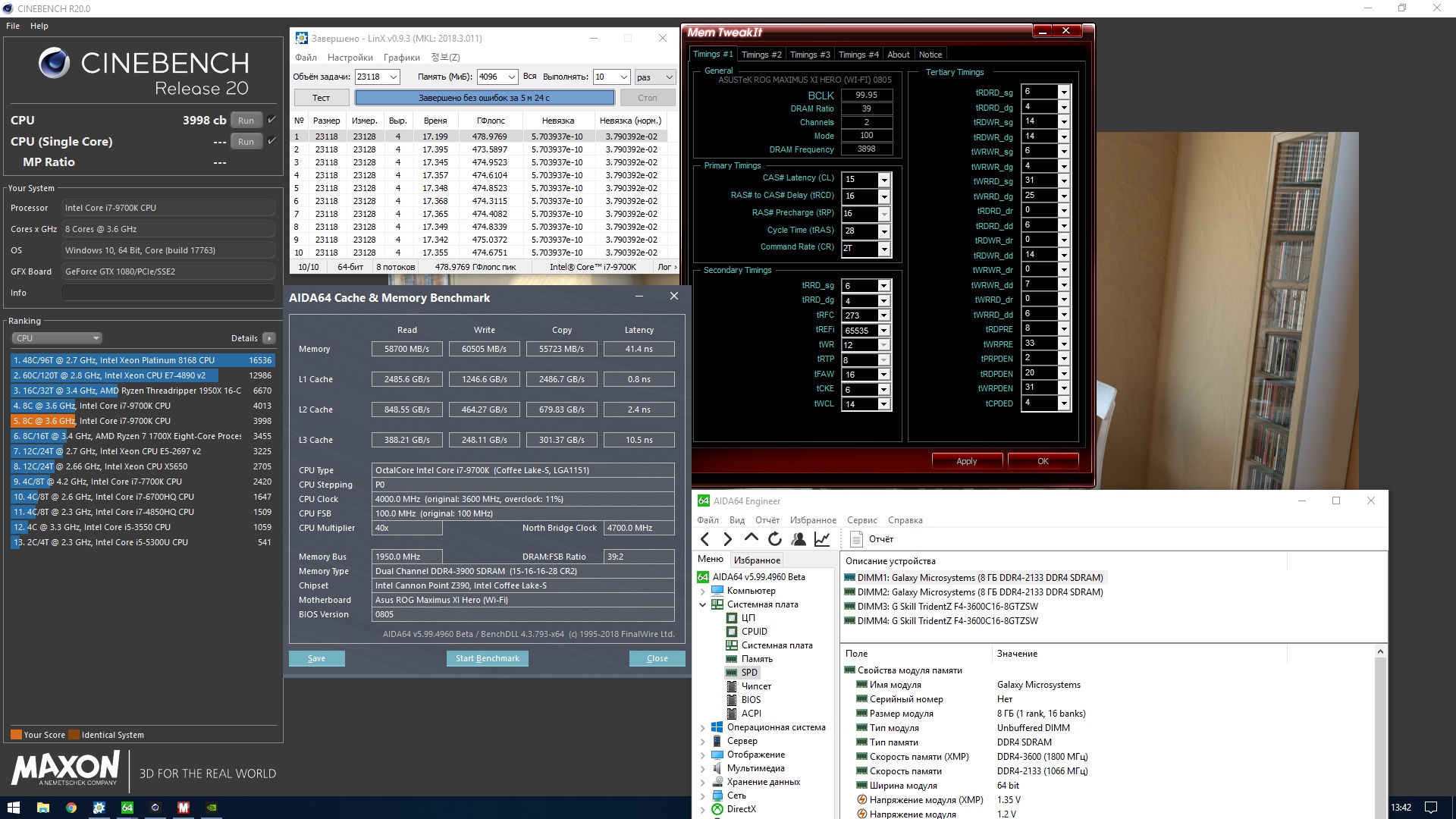The height and width of the screenshot is (819, 1456).
Task: Open the Ranking CPU dropdown
Action: (x=57, y=338)
